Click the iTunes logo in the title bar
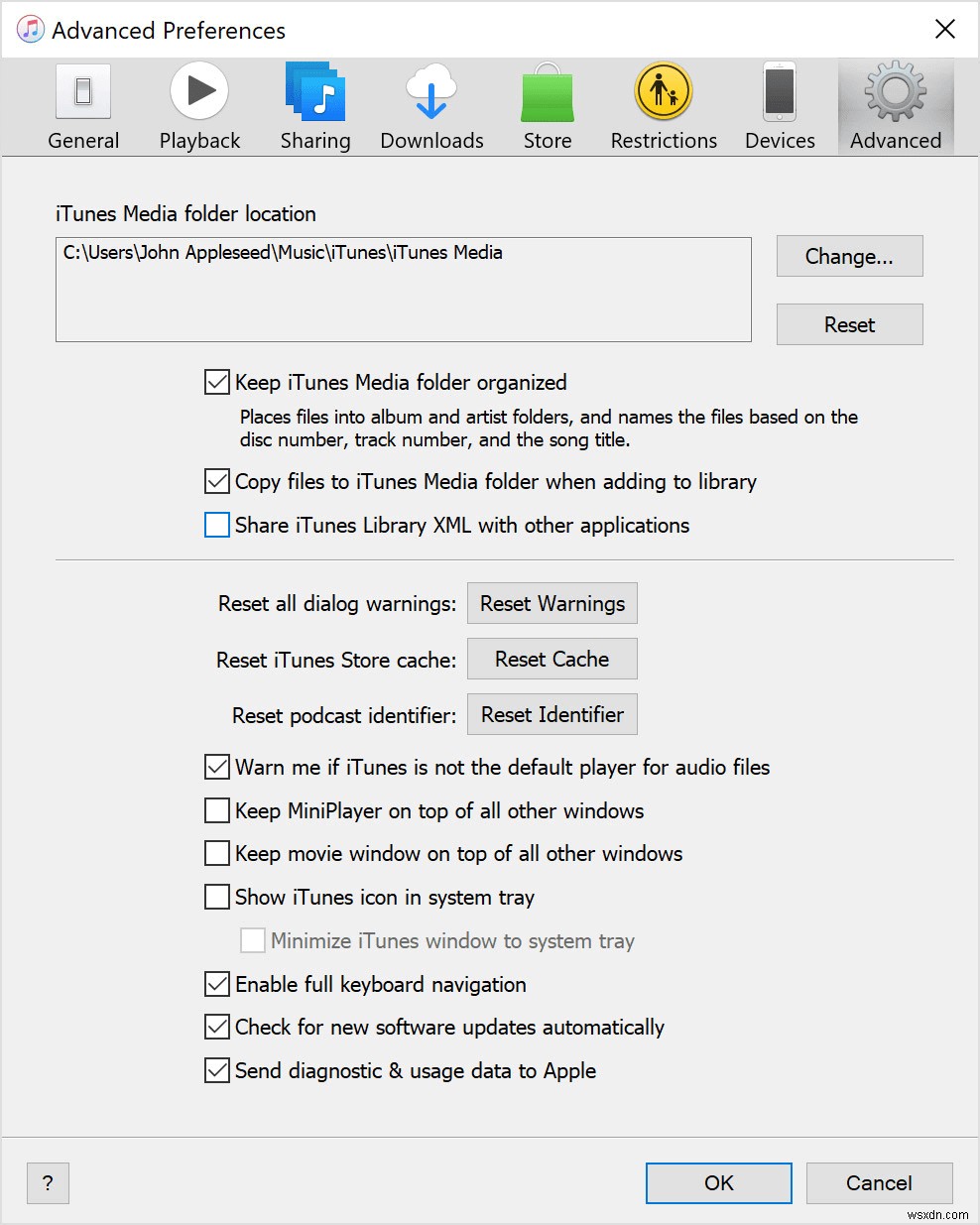Viewport: 980px width, 1225px height. tap(30, 29)
